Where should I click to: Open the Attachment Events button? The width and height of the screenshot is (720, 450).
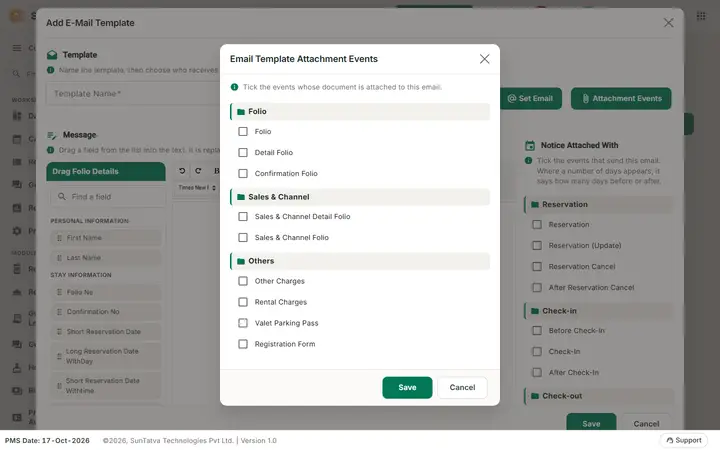point(621,98)
